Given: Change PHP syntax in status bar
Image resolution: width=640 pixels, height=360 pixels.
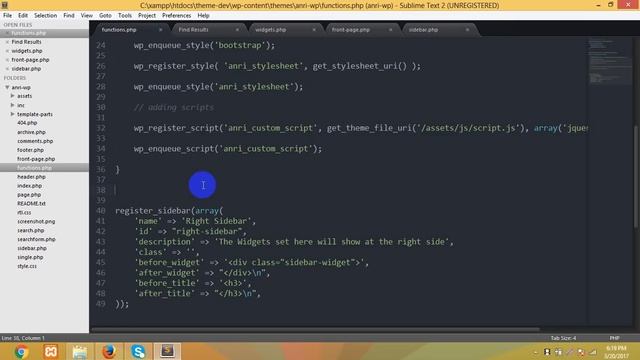Looking at the screenshot, I should point(614,338).
